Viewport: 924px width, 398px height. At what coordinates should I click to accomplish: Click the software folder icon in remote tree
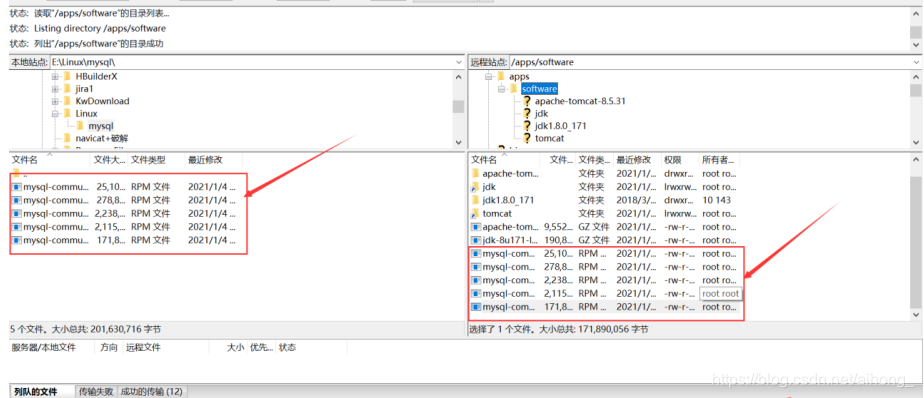(514, 88)
